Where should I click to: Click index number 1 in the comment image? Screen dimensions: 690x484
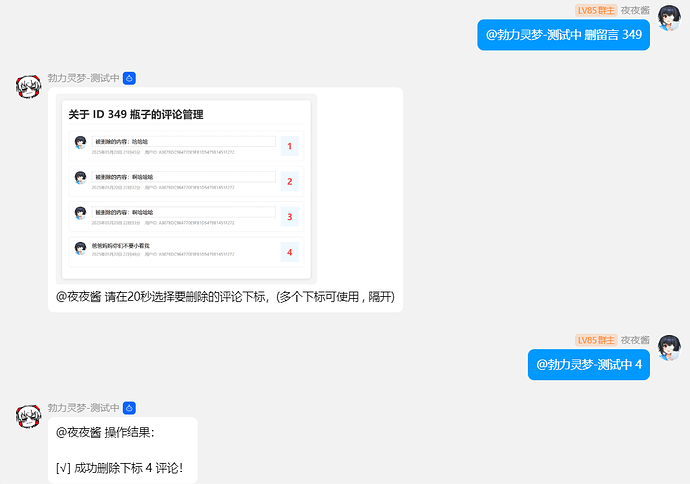click(290, 146)
